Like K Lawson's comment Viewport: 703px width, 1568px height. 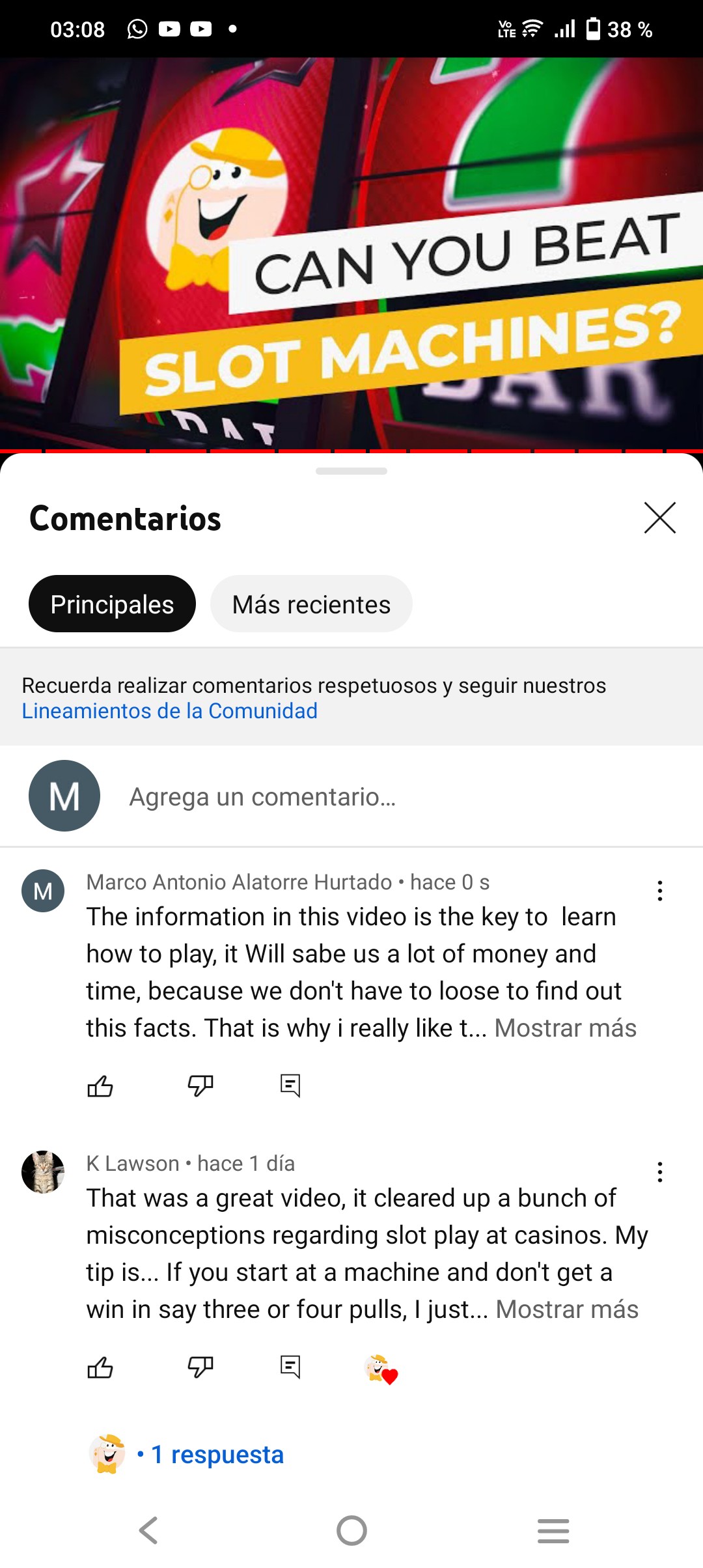100,1367
